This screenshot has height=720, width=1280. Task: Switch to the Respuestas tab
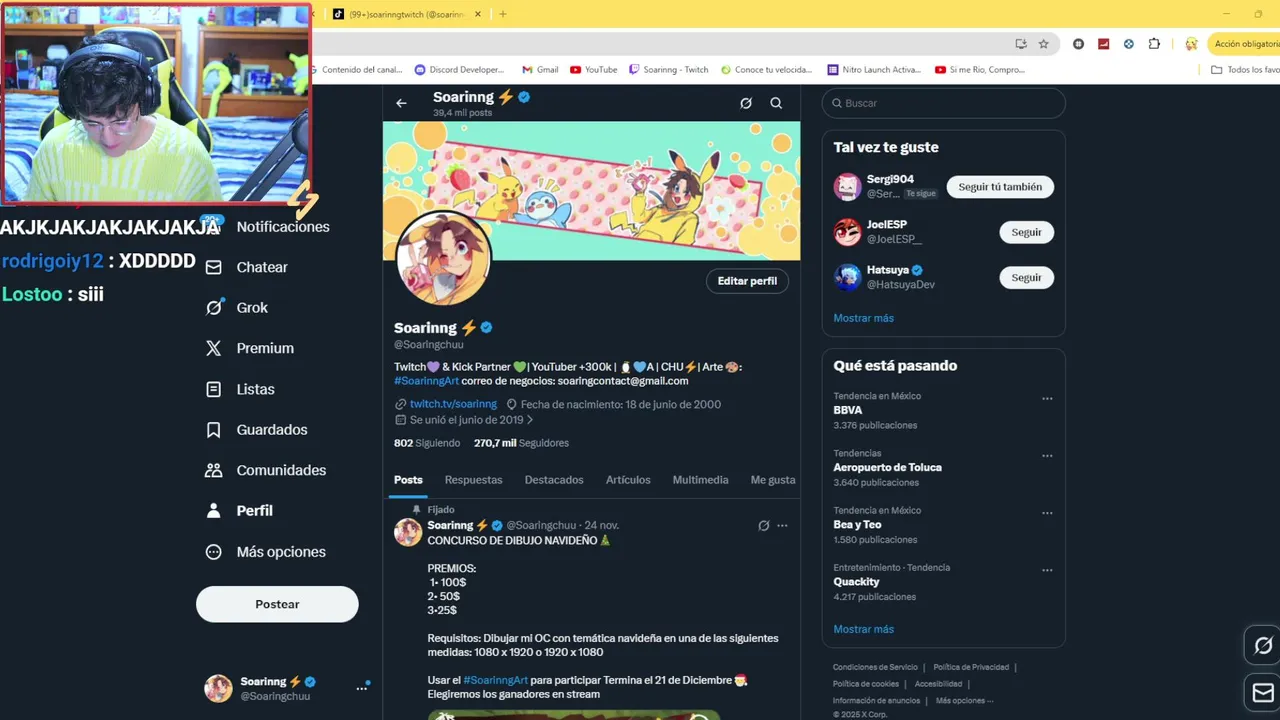point(473,480)
